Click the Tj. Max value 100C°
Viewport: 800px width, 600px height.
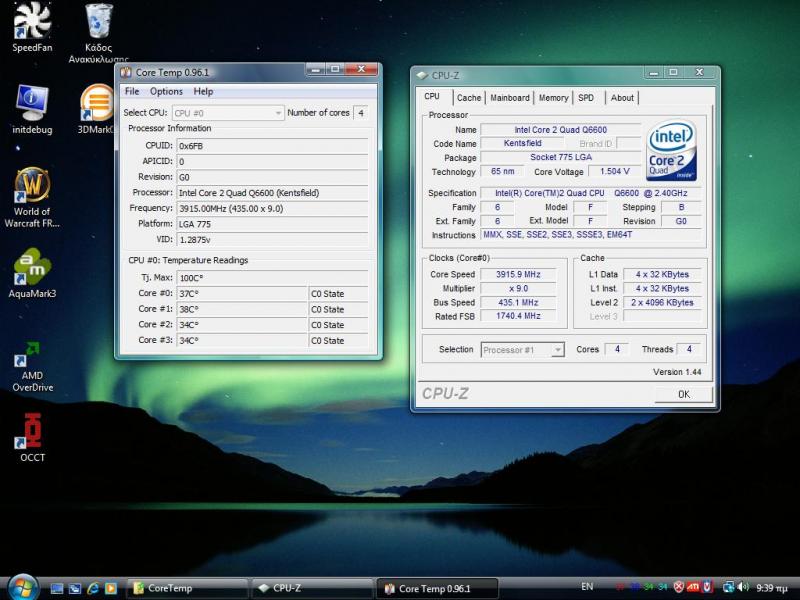click(272, 278)
